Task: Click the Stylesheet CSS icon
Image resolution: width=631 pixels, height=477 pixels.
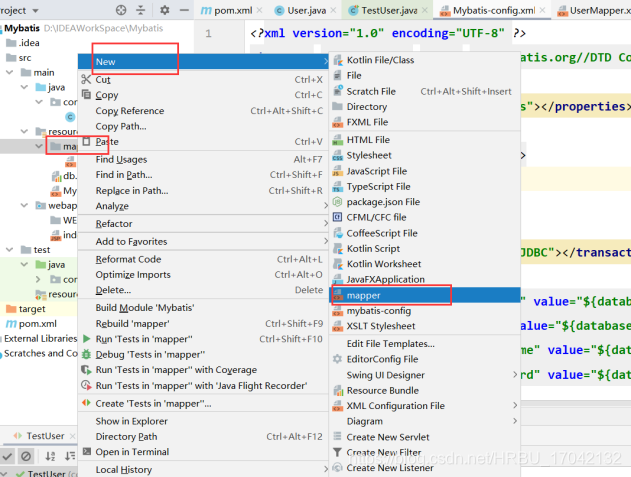Action: tap(338, 155)
